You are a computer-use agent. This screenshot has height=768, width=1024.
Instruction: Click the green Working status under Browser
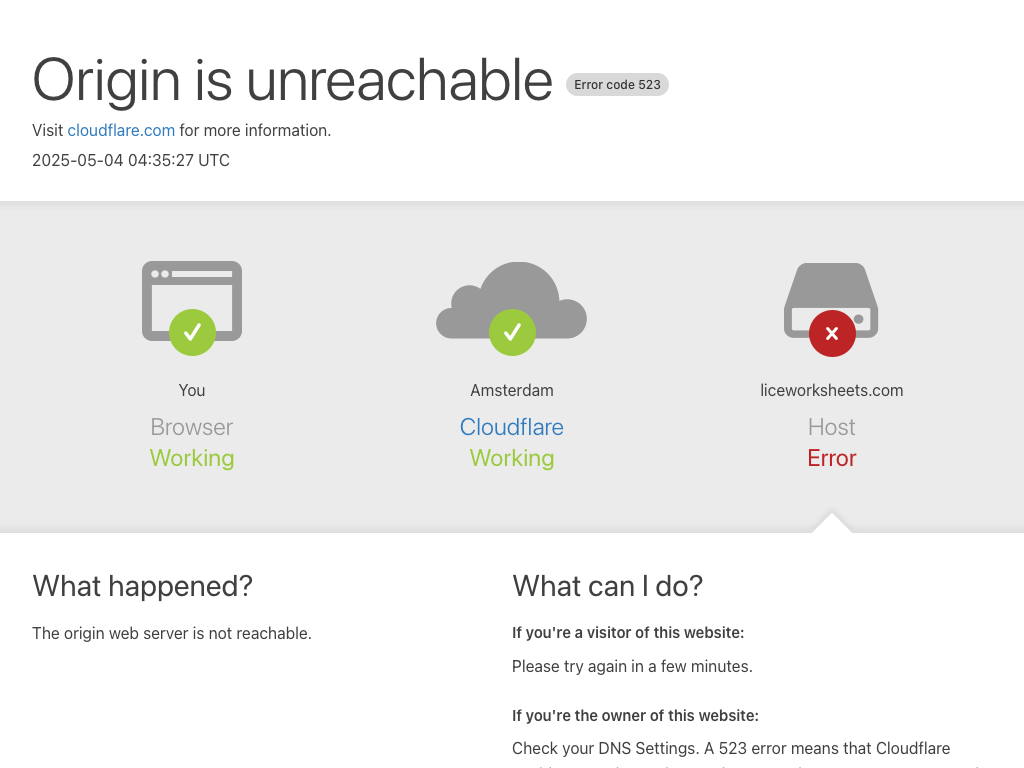point(192,458)
